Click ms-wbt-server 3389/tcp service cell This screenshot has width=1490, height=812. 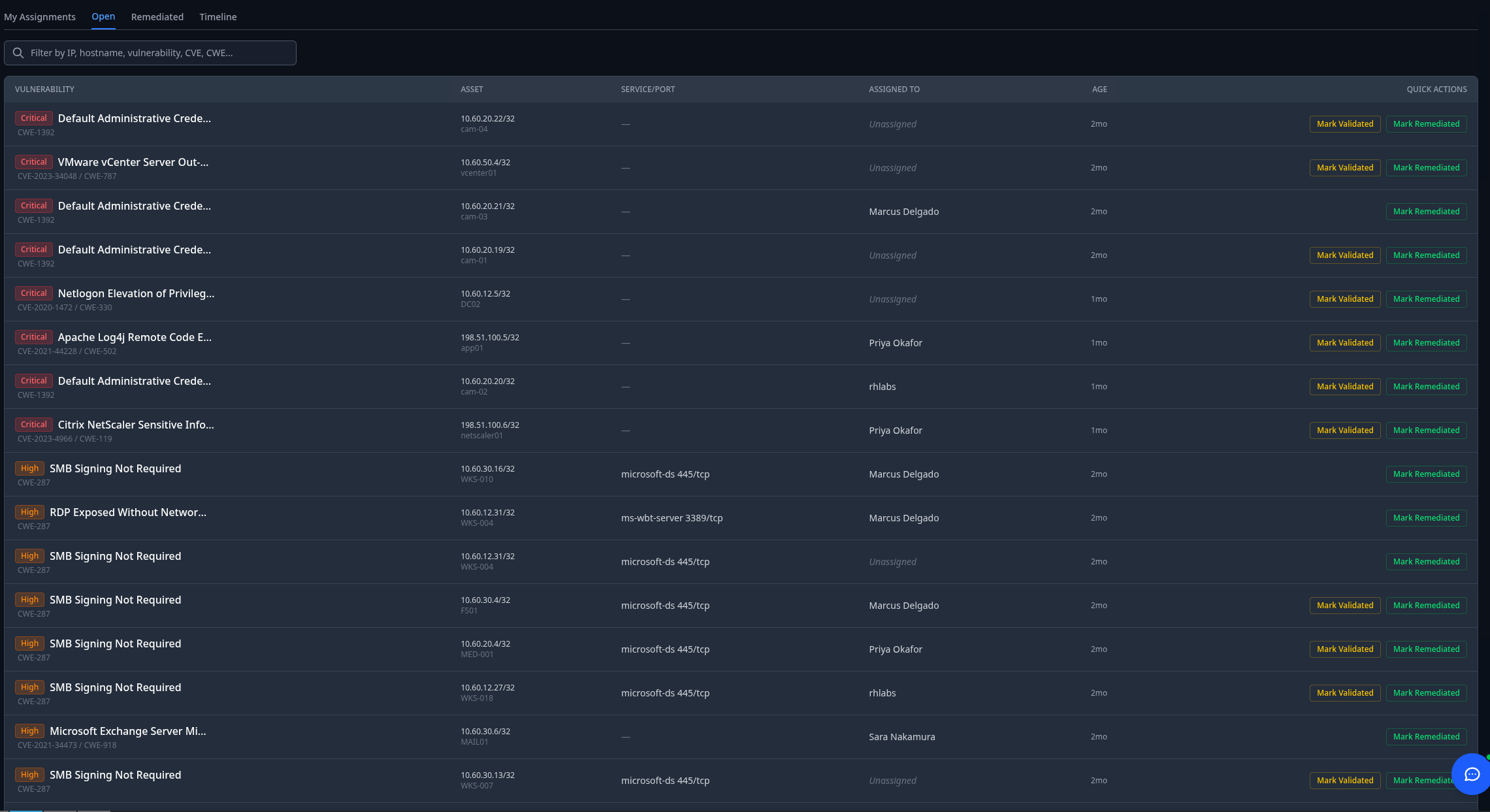(x=672, y=518)
